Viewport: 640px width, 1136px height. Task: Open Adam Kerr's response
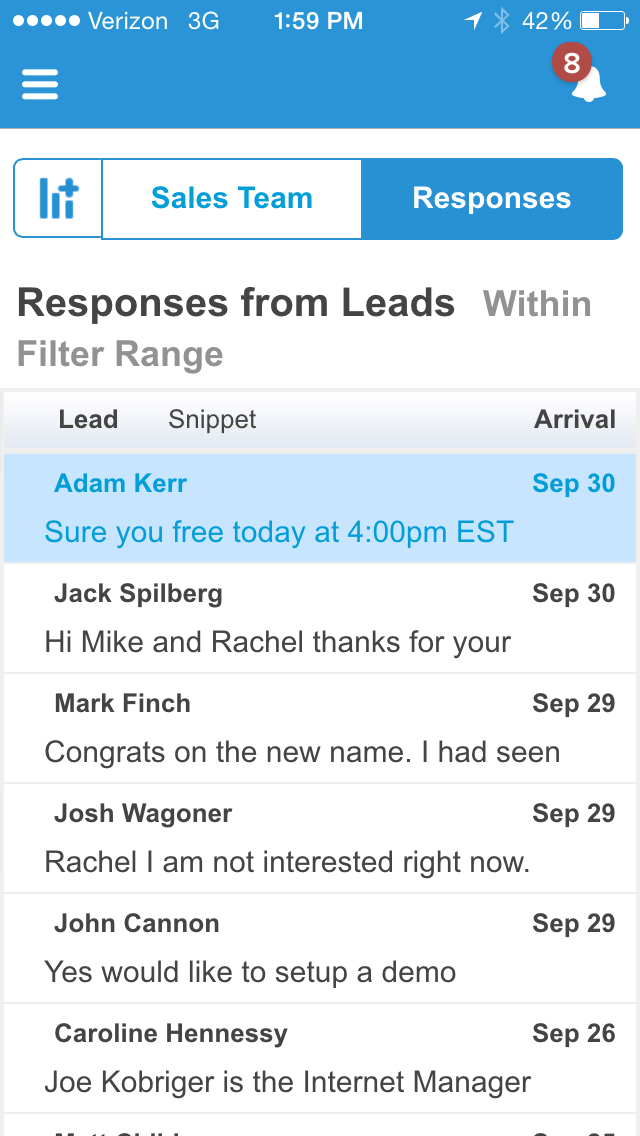click(x=320, y=508)
